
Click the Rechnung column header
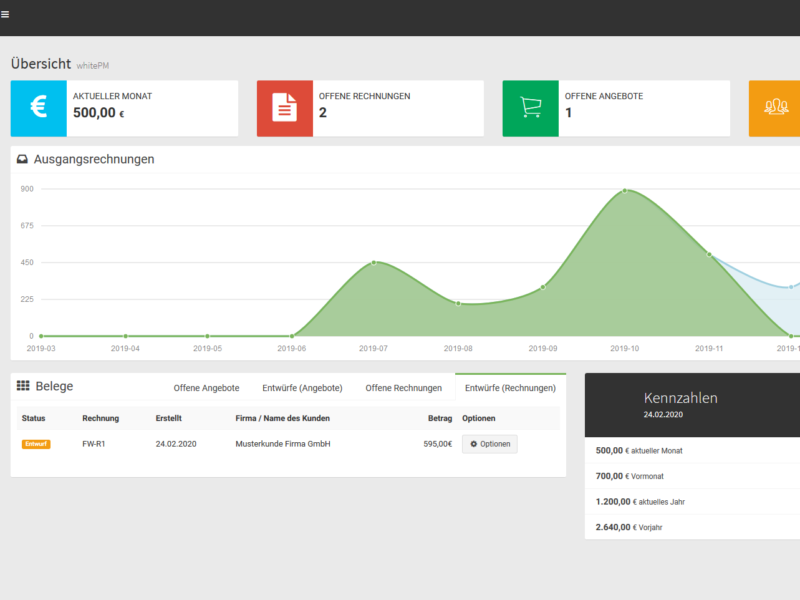pos(101,418)
